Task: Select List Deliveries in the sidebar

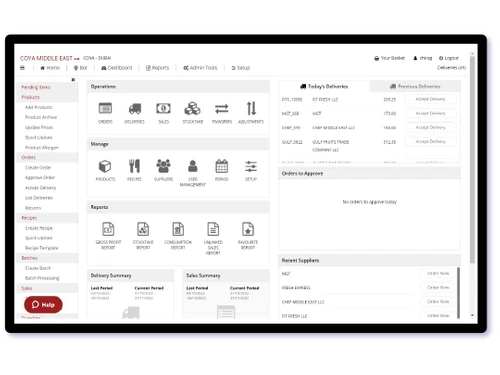Action: pyautogui.click(x=39, y=198)
